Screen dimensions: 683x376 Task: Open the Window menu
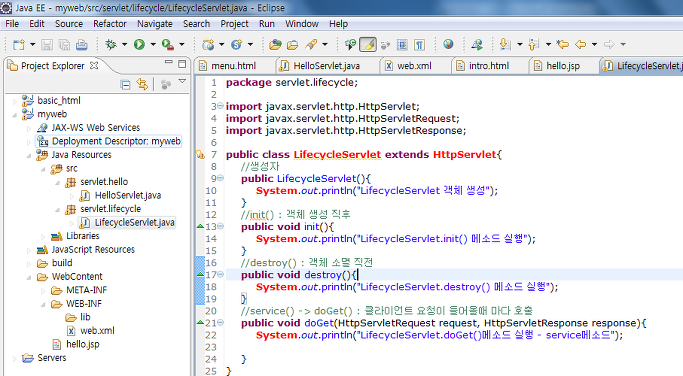coord(302,24)
